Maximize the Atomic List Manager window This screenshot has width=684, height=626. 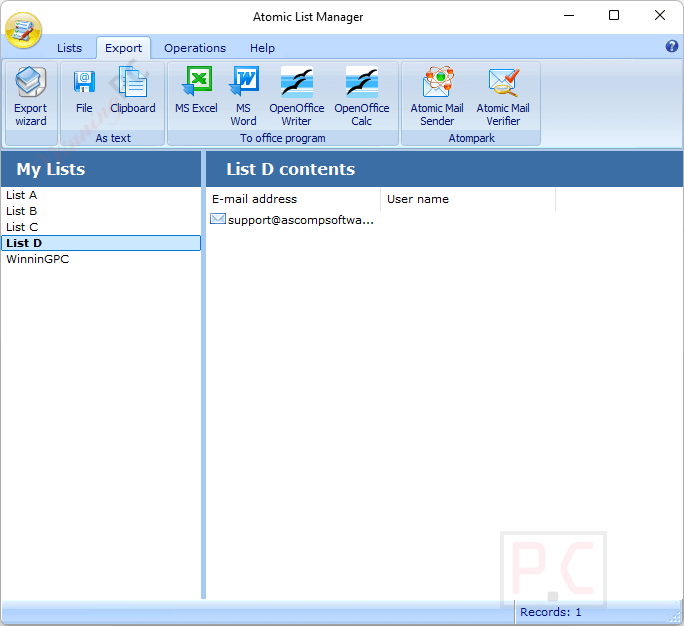pyautogui.click(x=614, y=16)
